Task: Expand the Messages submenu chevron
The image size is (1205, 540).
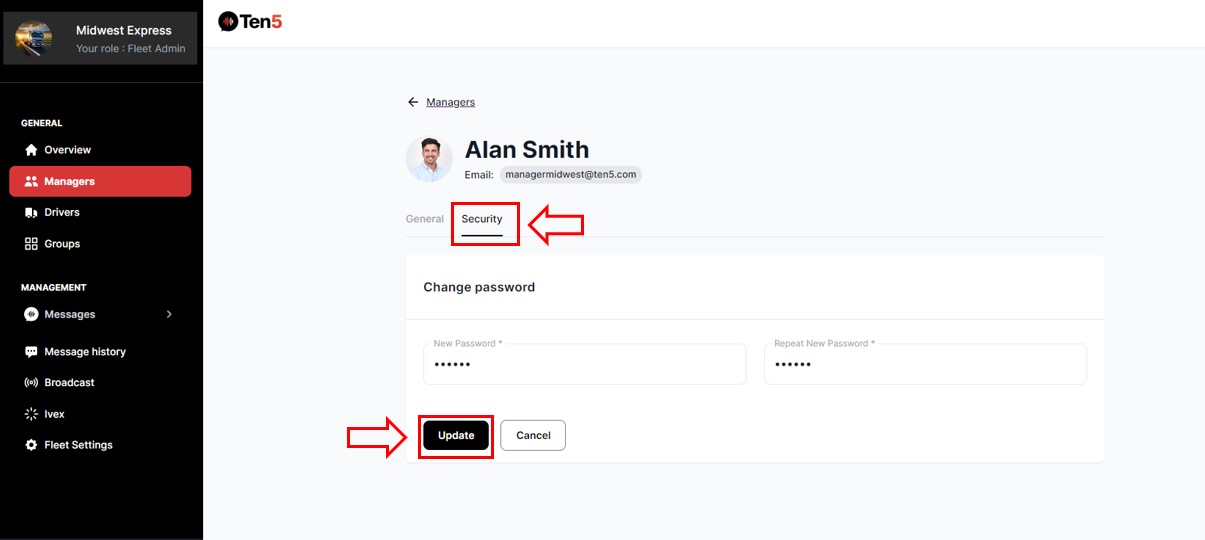Action: 169,314
